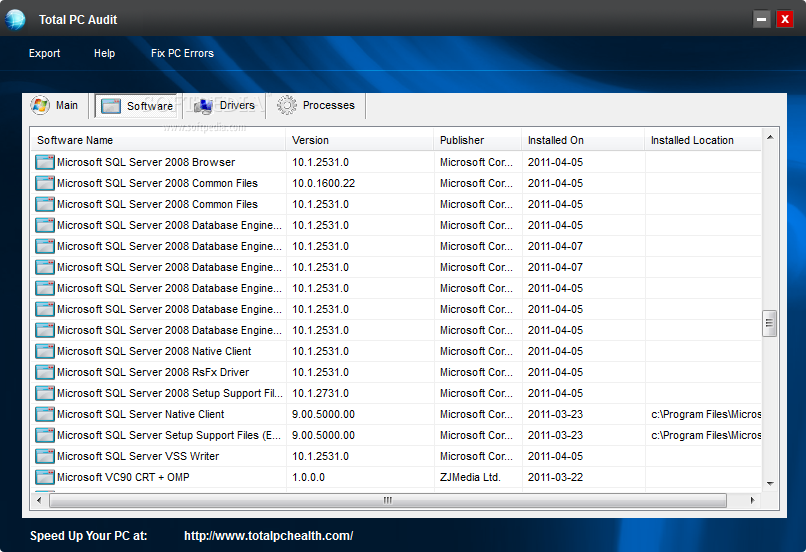Viewport: 806px width, 552px height.
Task: Click version 9.00.5000.00 of SQL Server Native Client
Action: click(323, 414)
